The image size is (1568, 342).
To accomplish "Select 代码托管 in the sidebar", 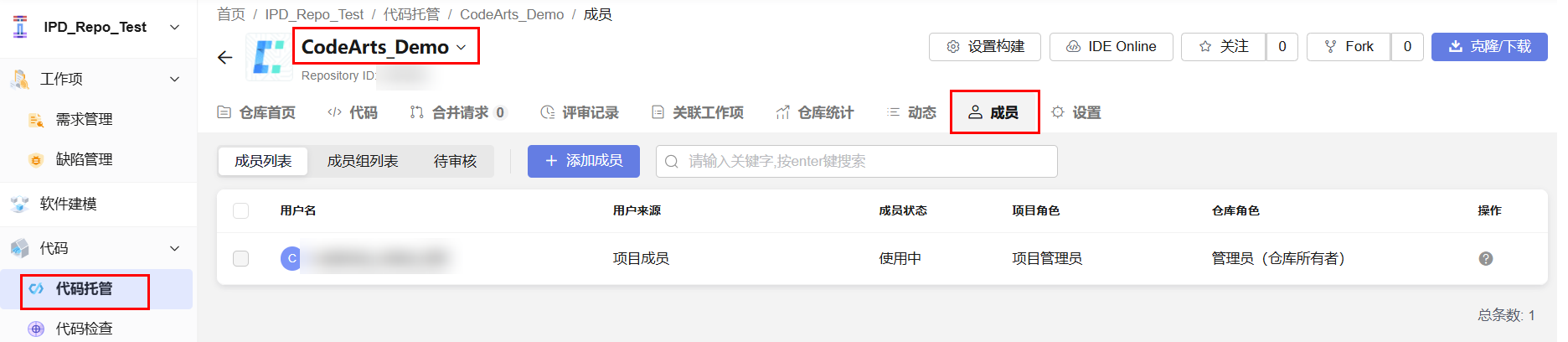I will click(x=96, y=288).
